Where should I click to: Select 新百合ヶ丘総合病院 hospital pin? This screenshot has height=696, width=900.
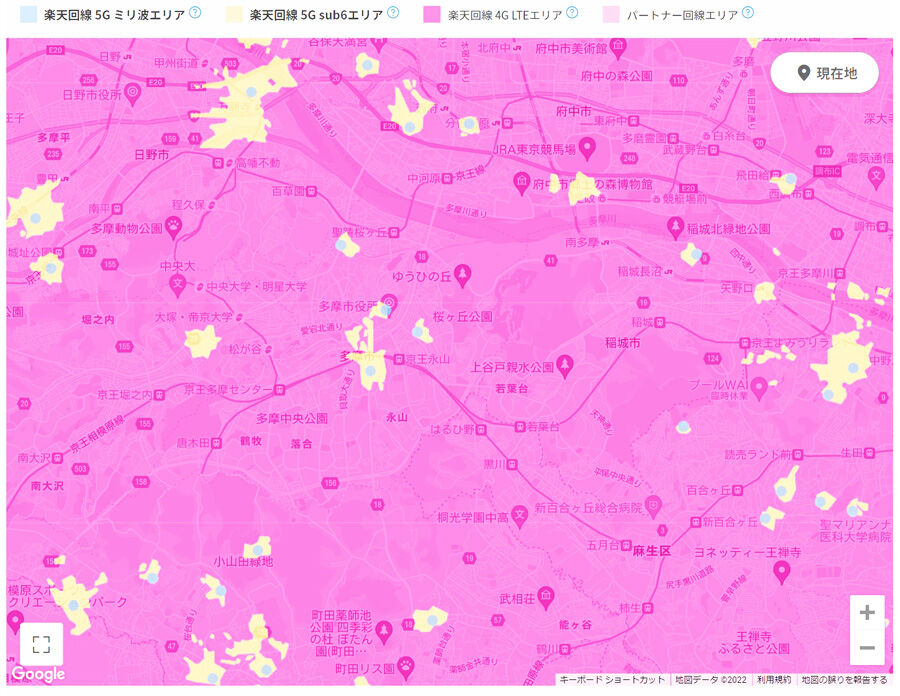tap(653, 507)
